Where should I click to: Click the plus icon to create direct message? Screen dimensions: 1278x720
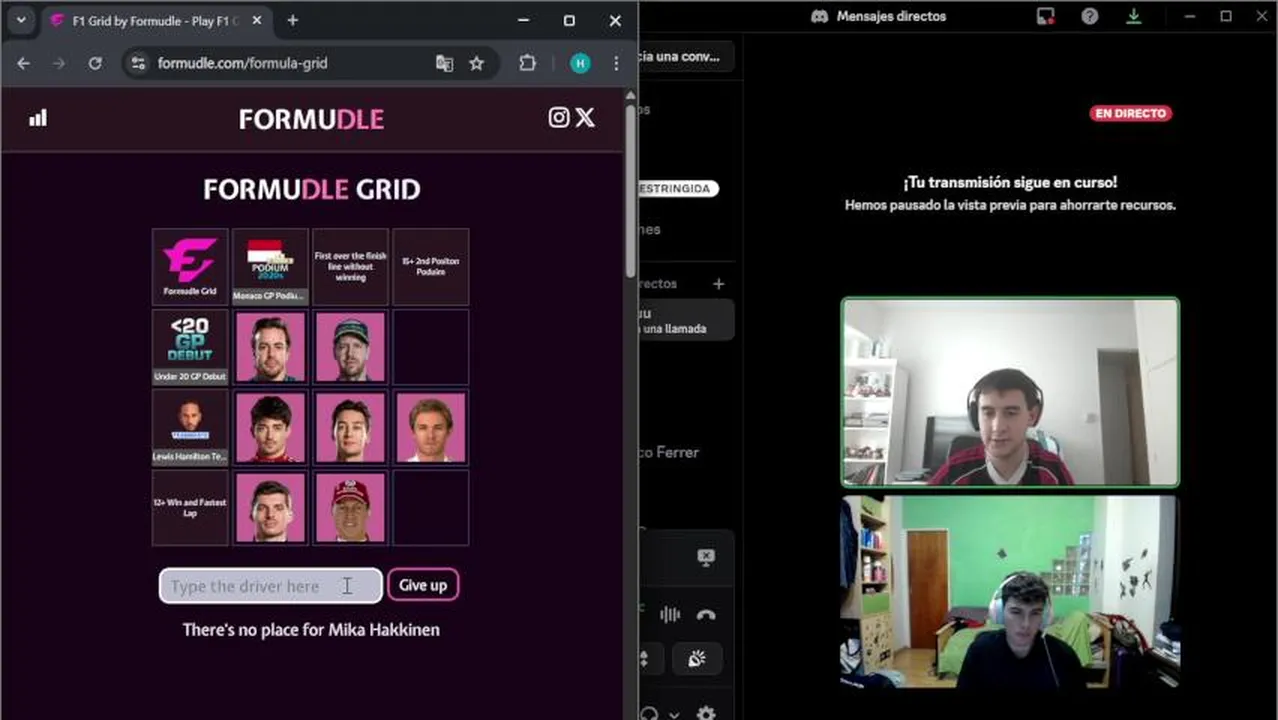point(718,284)
